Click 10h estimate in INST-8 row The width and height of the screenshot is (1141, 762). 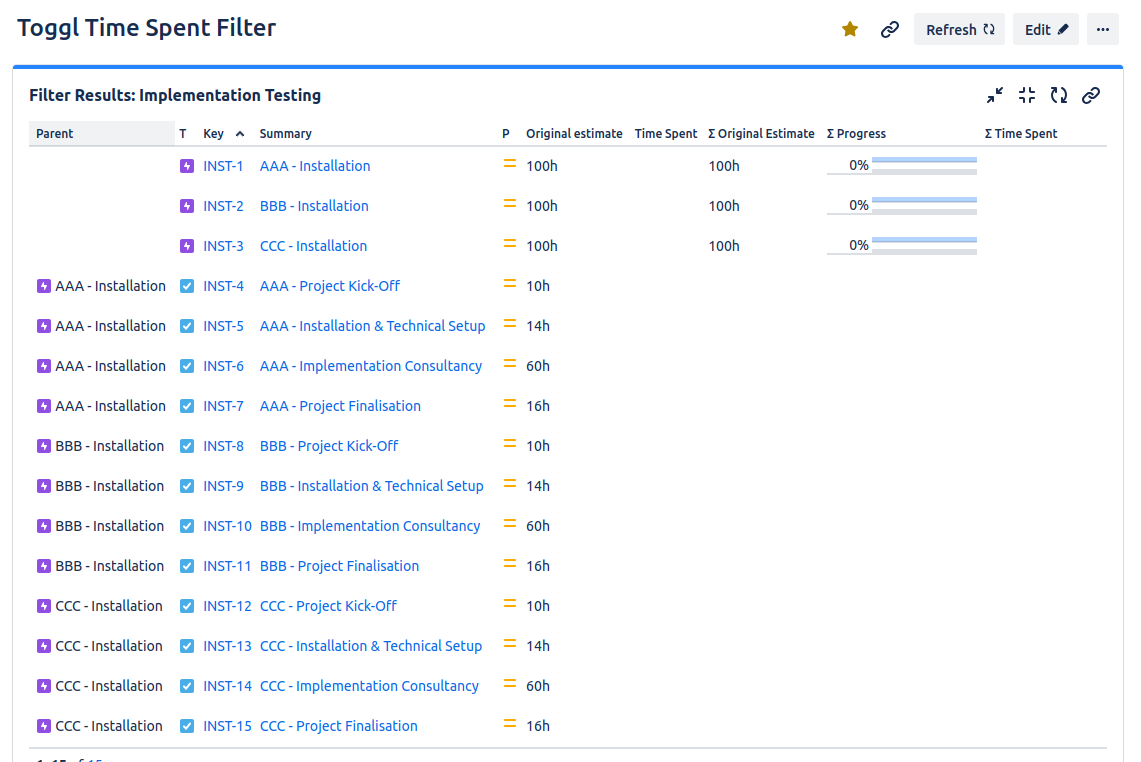click(x=538, y=446)
